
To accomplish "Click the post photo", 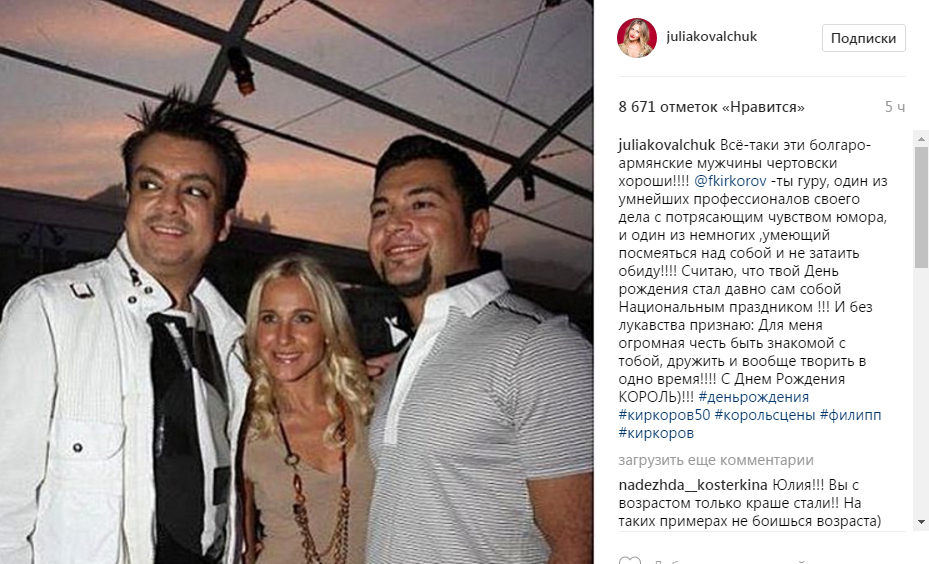I will pos(296,282).
